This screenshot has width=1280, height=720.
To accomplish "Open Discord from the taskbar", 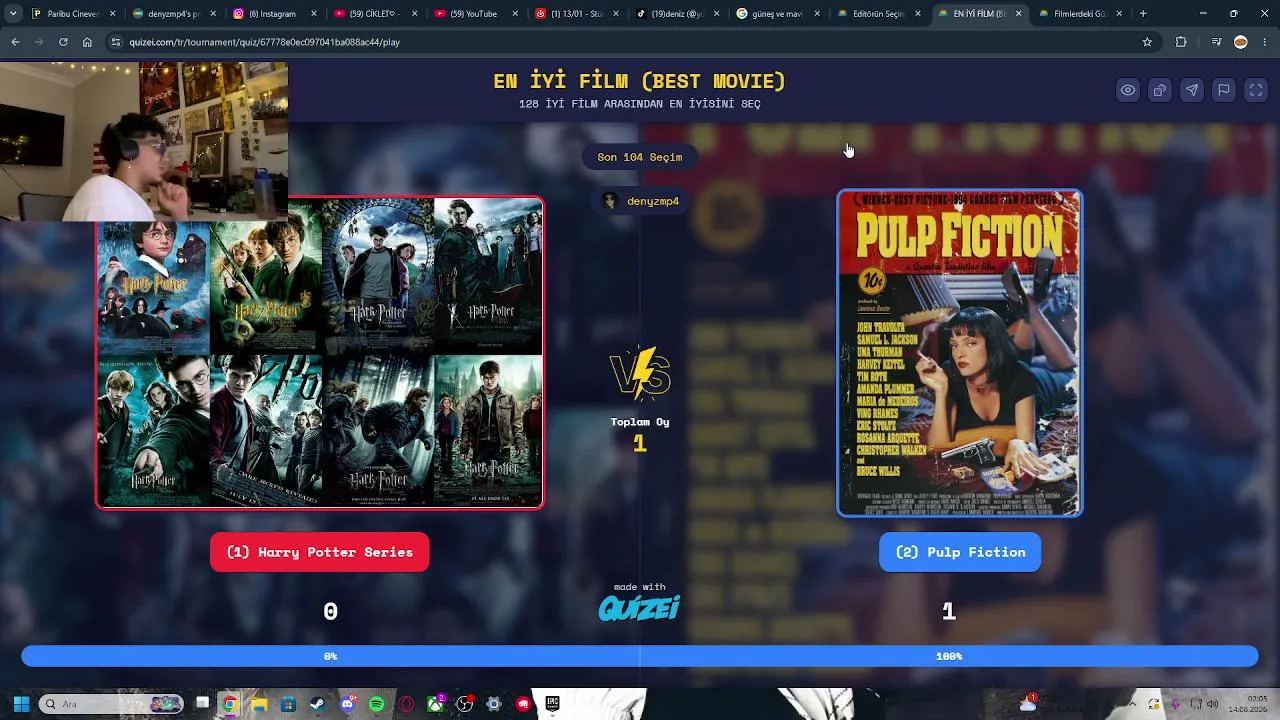I will pyautogui.click(x=347, y=704).
